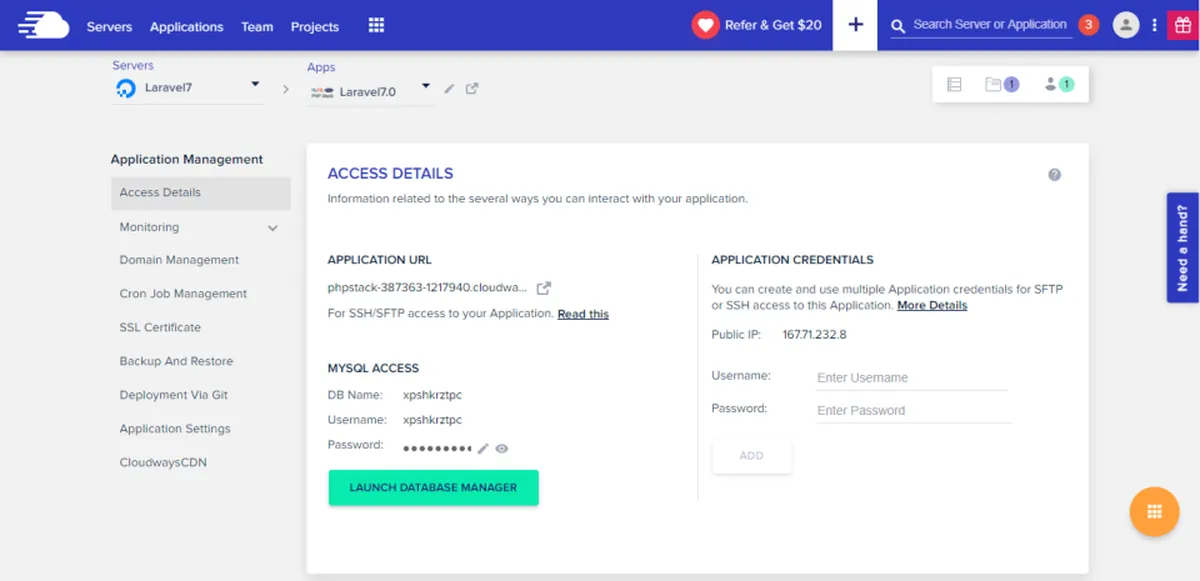Open the Read this link

point(583,314)
